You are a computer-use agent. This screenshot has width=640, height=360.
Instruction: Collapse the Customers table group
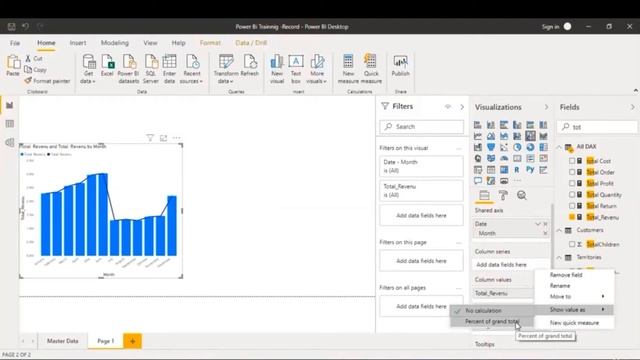(x=559, y=230)
